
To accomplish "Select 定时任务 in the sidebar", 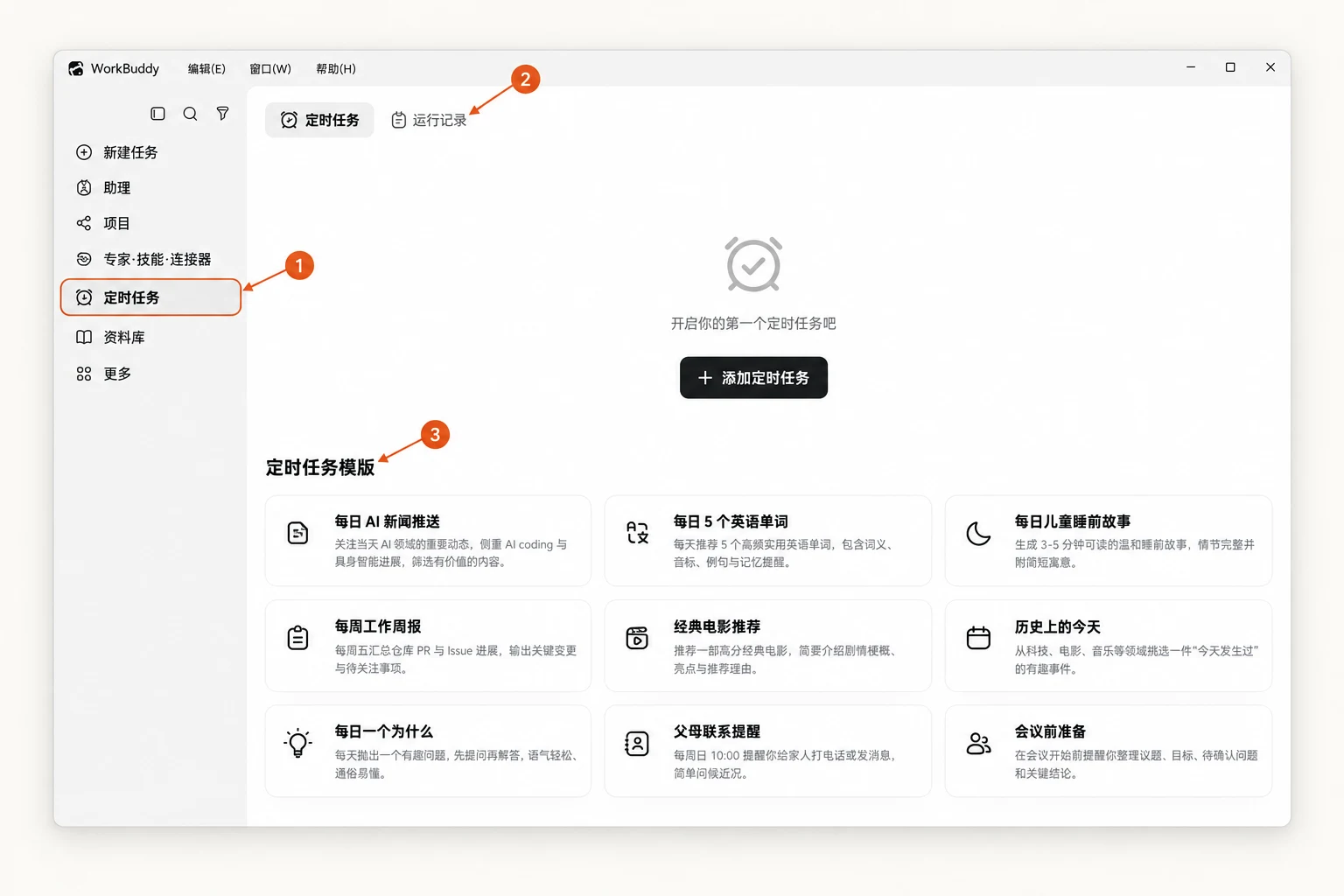I will [150, 297].
